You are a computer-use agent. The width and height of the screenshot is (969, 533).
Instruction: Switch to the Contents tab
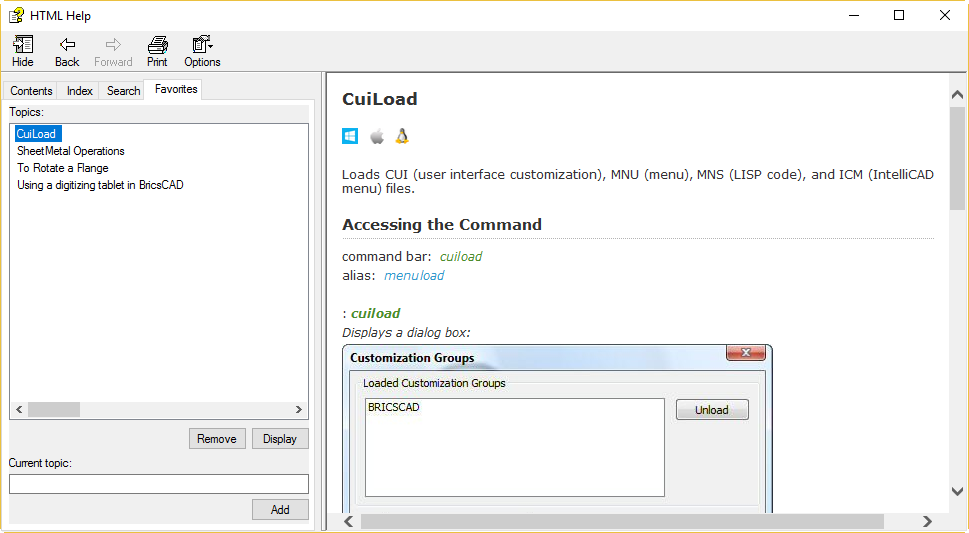[31, 91]
